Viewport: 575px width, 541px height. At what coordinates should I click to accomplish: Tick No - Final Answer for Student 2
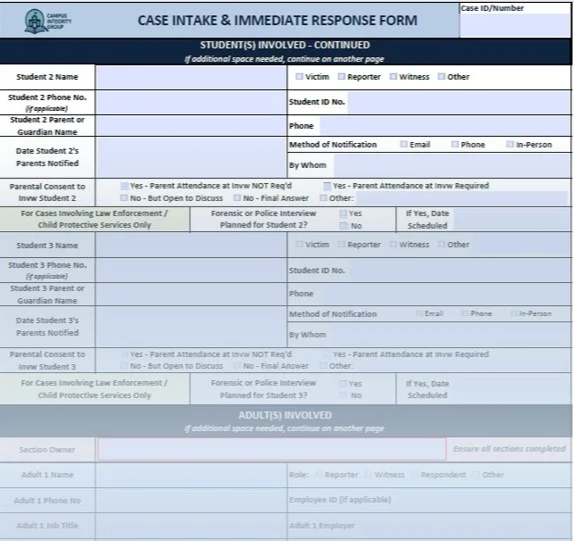(x=237, y=198)
